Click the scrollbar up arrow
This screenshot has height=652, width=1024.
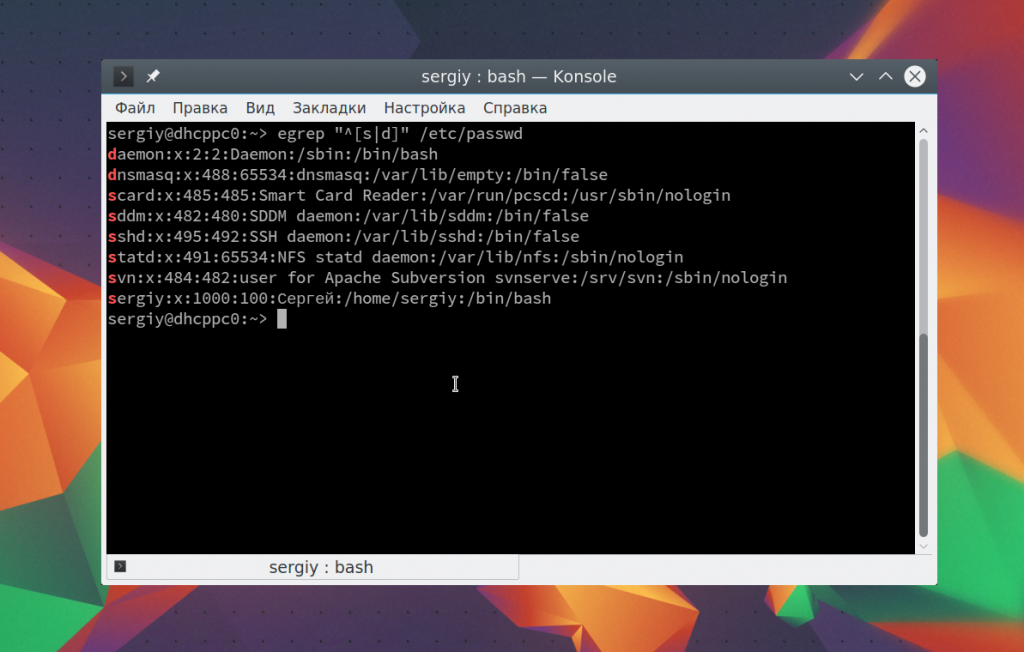(x=923, y=131)
